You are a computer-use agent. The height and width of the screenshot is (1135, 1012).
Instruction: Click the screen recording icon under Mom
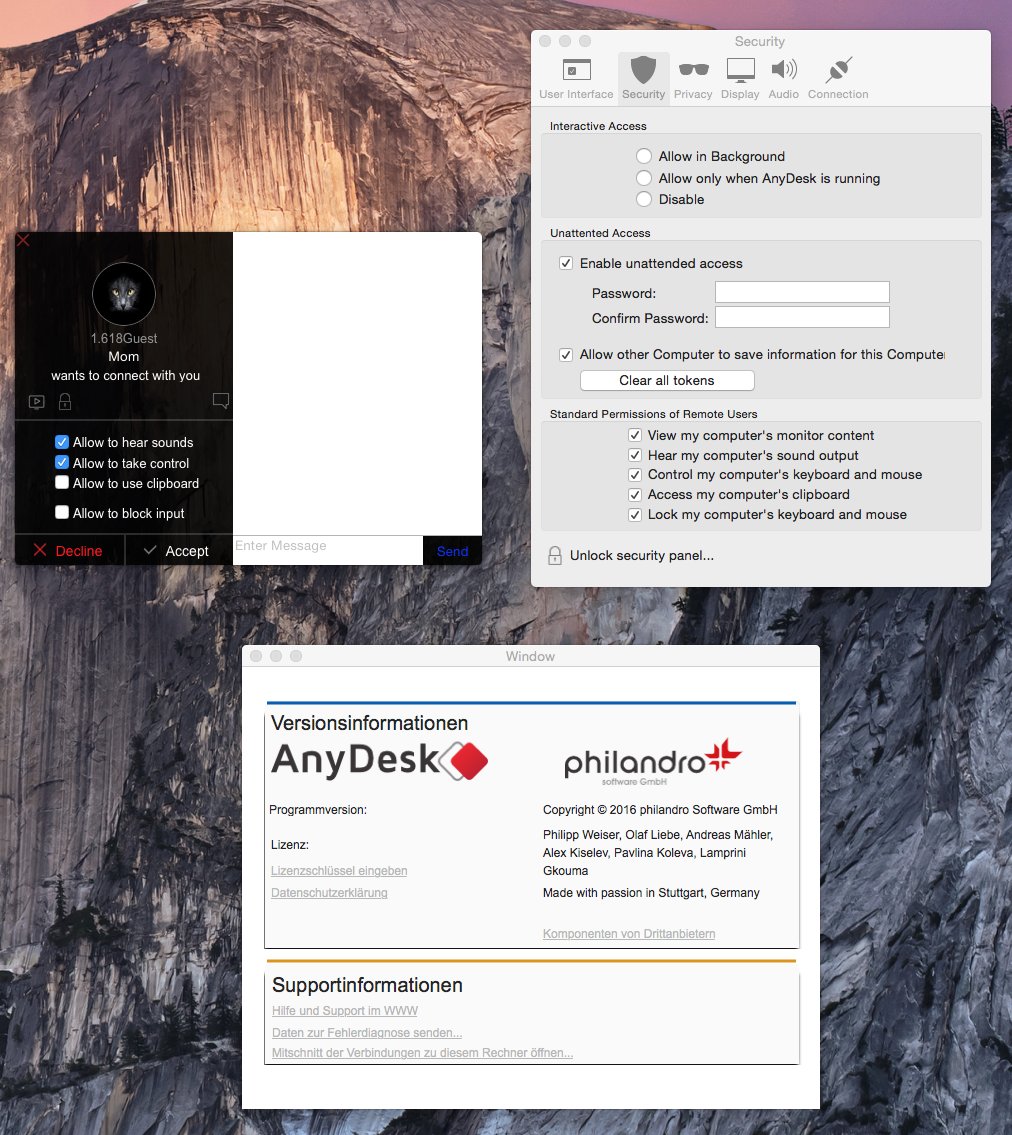point(36,402)
